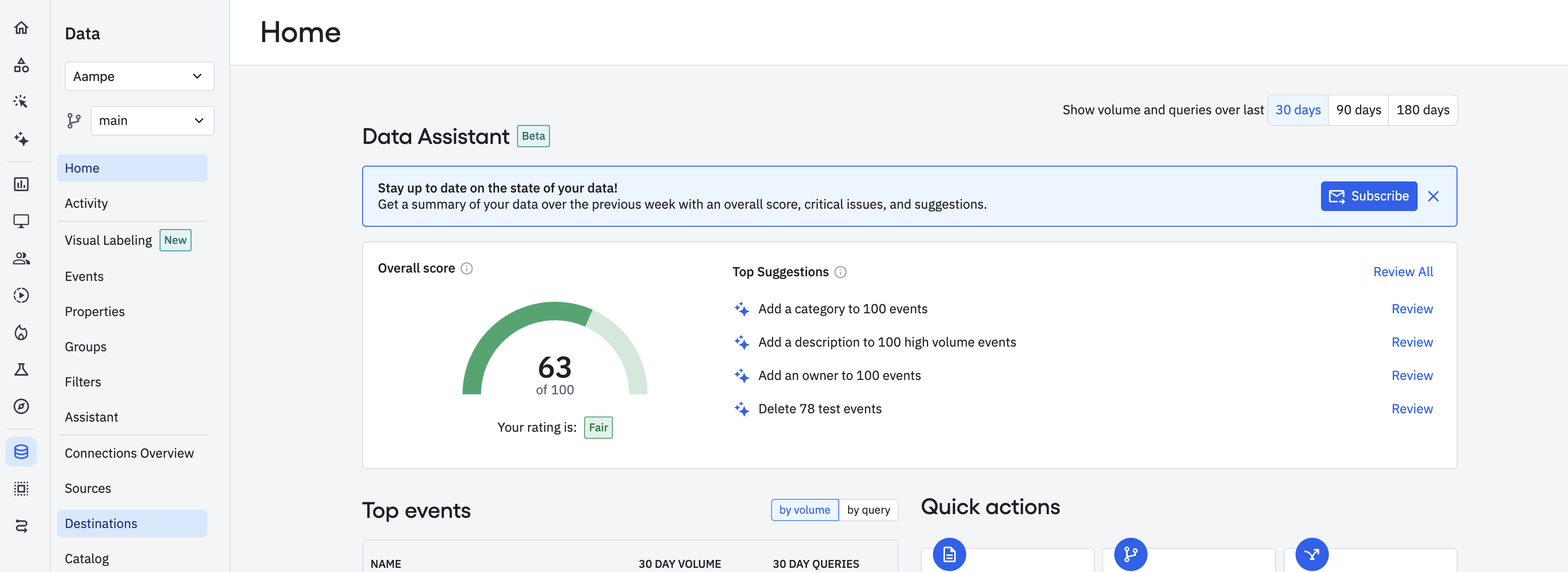Click the overall score info icon
Screen dimensions: 1568x572
467,268
